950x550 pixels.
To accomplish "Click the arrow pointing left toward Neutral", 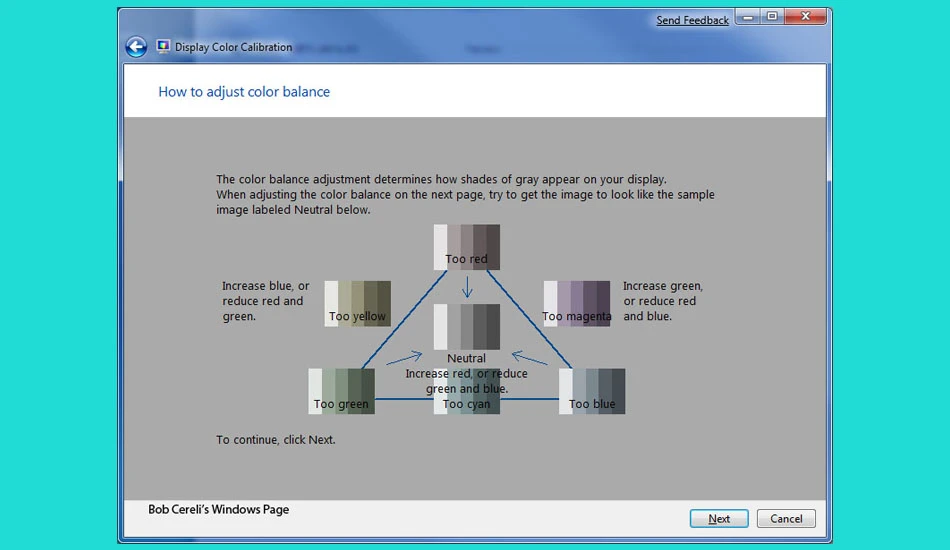I will (530, 357).
